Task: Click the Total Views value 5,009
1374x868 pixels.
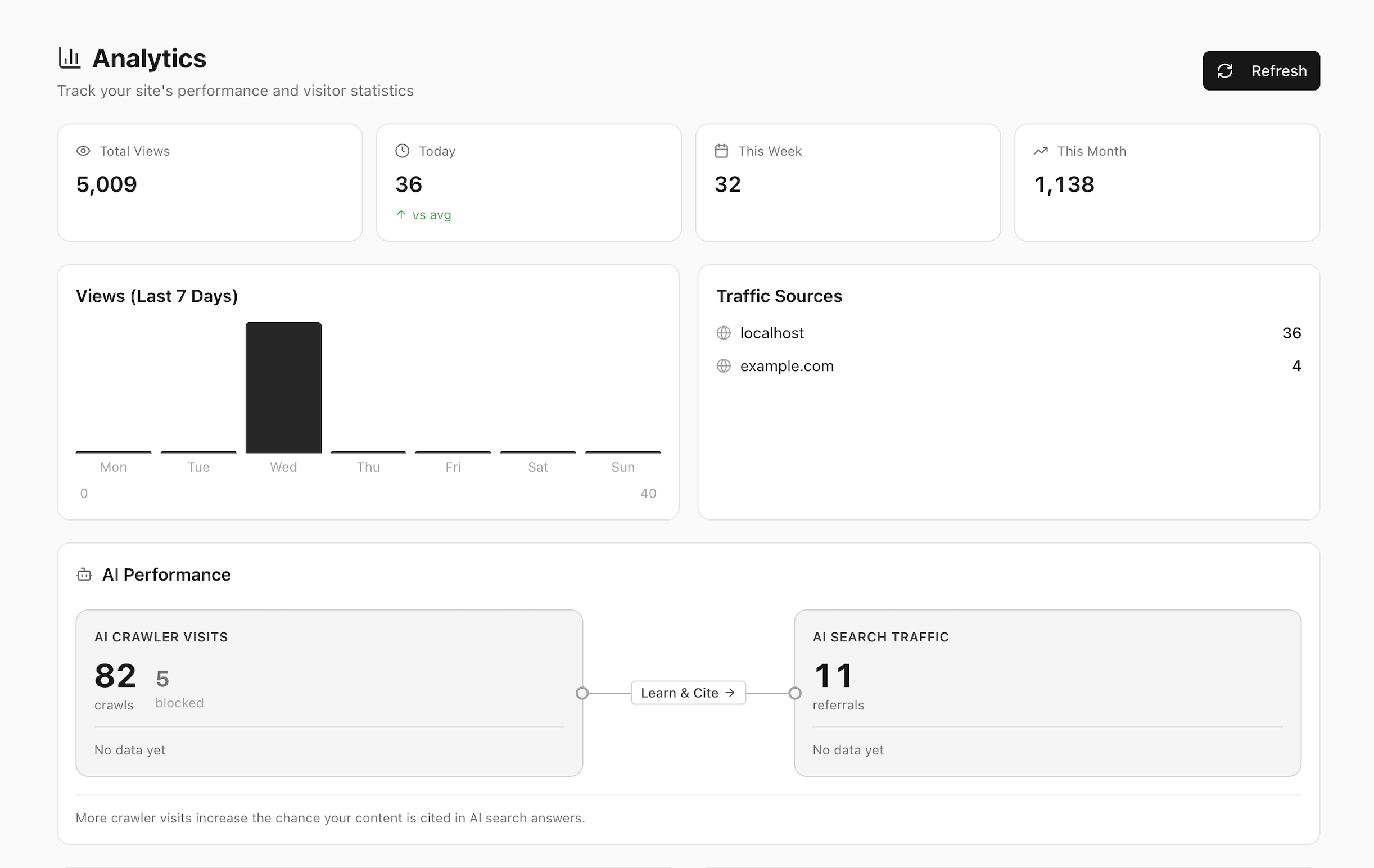Action: [x=107, y=184]
